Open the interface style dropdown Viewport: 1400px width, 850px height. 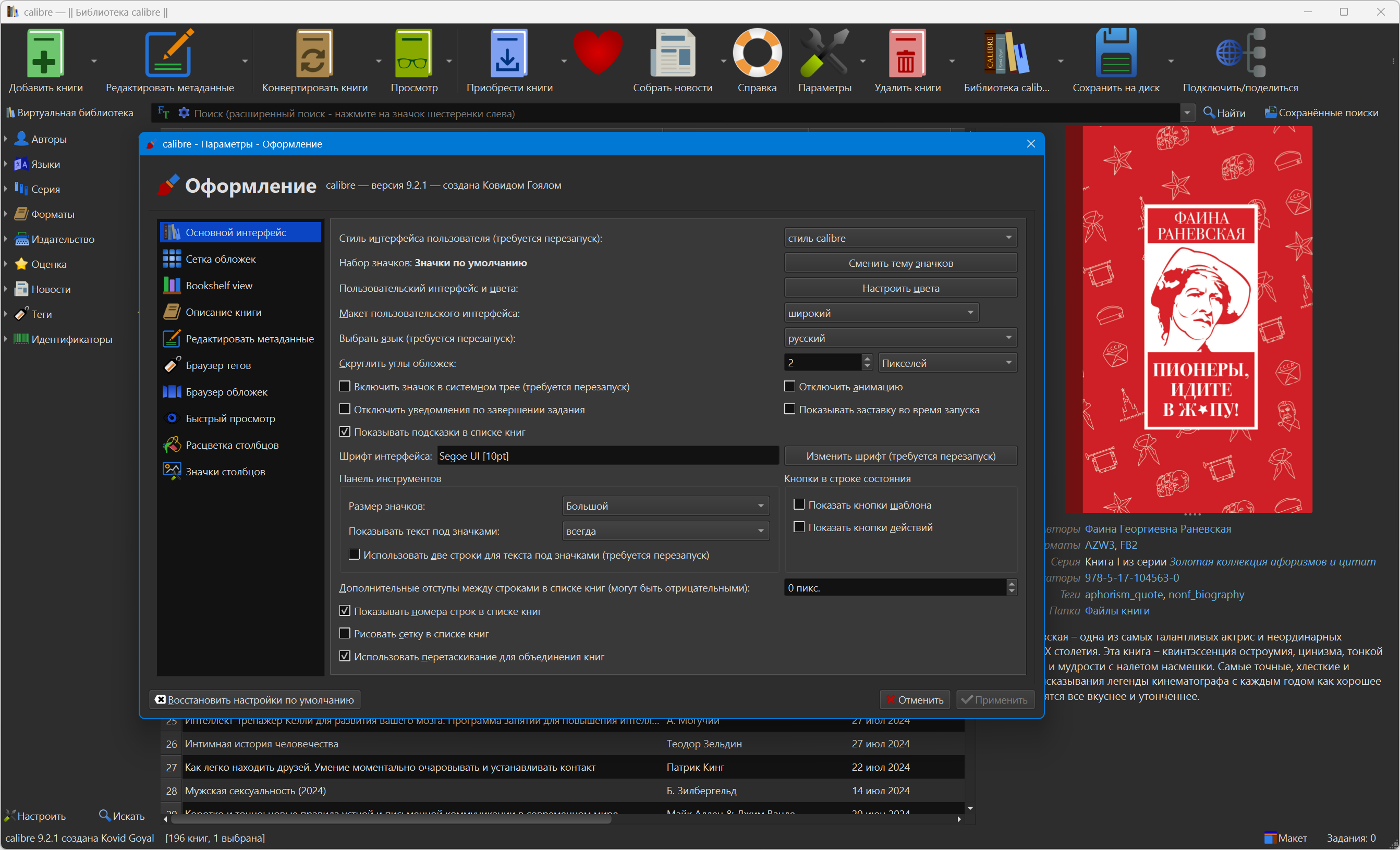(900, 238)
